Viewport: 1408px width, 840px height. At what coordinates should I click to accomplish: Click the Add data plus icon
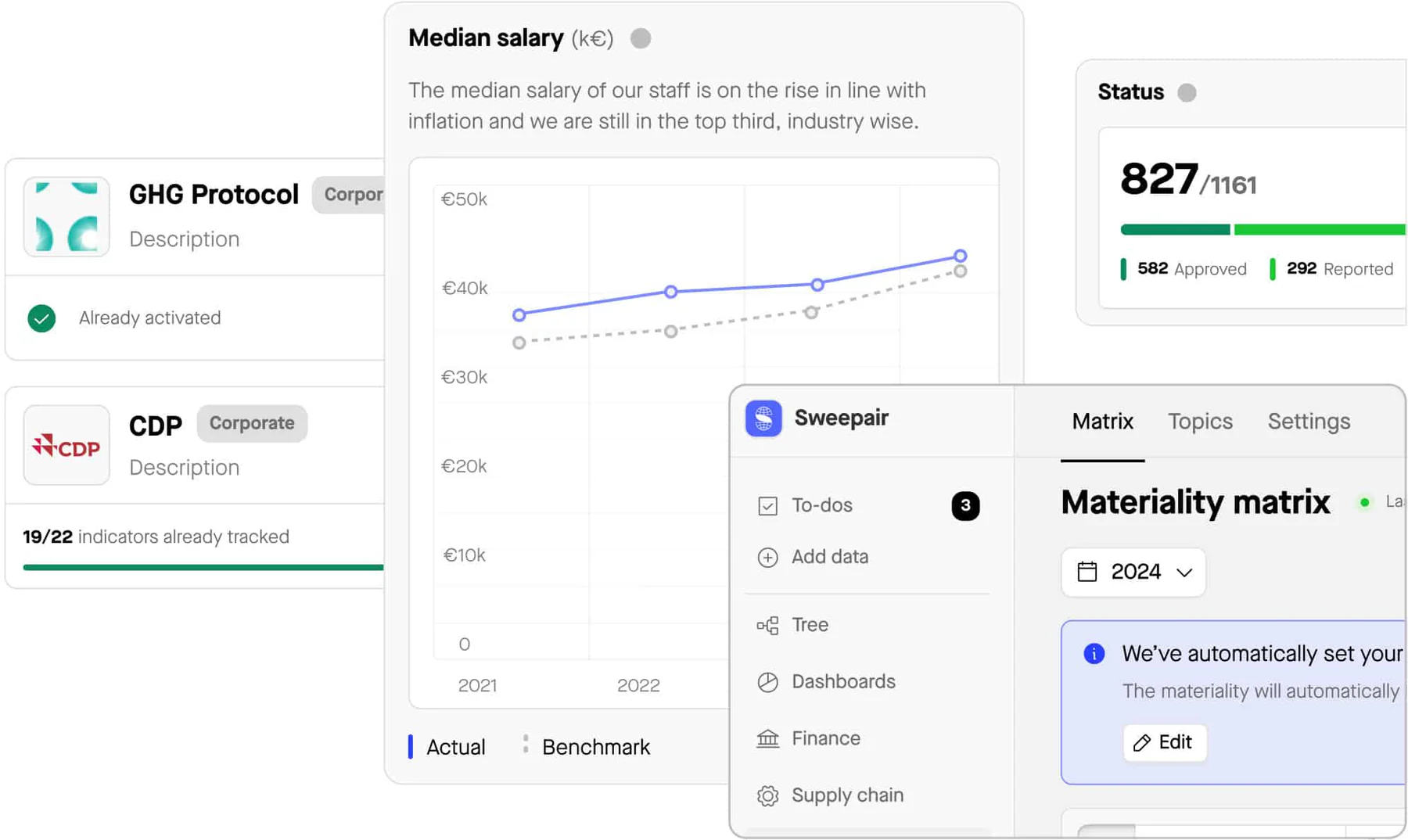click(767, 557)
